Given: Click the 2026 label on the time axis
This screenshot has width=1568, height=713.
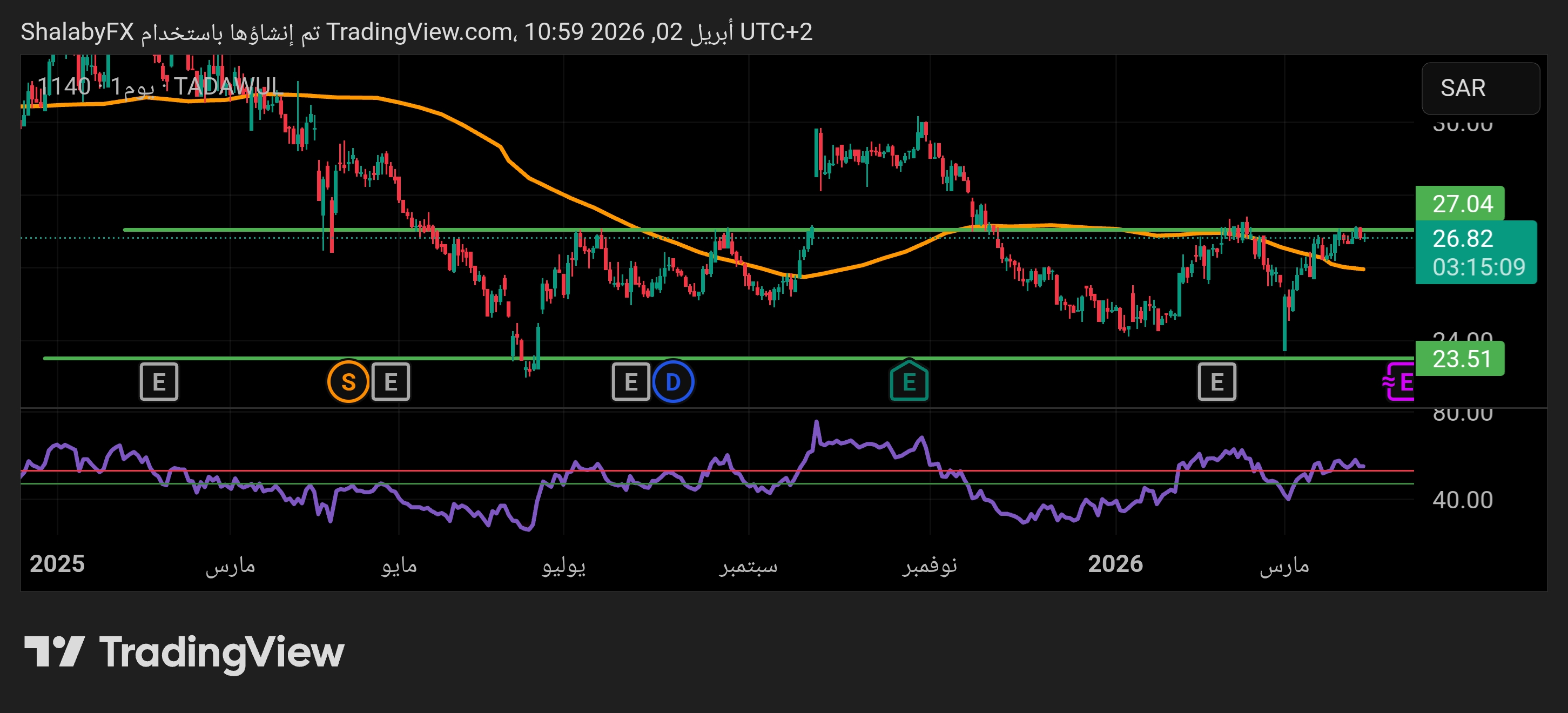Looking at the screenshot, I should (1115, 564).
